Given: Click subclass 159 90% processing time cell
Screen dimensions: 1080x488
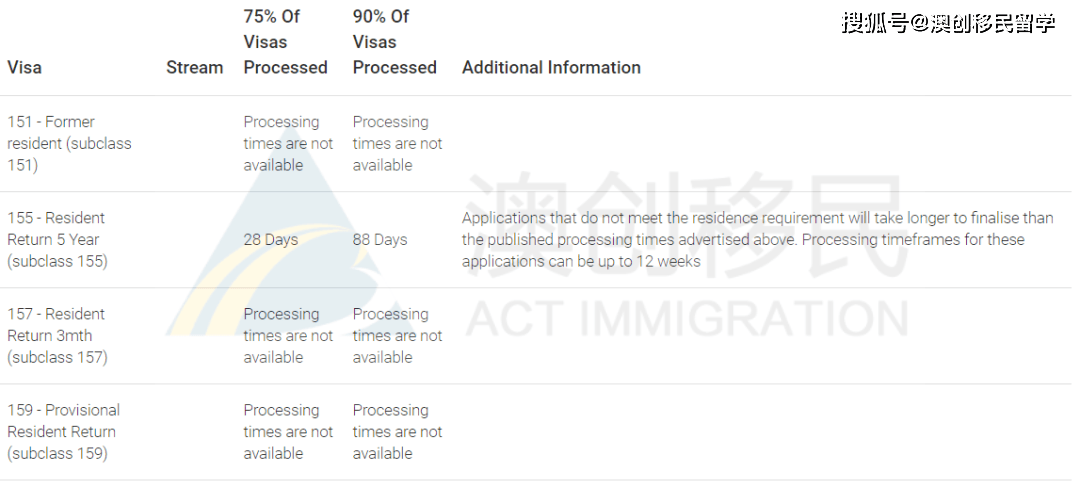Looking at the screenshot, I should click(397, 432).
